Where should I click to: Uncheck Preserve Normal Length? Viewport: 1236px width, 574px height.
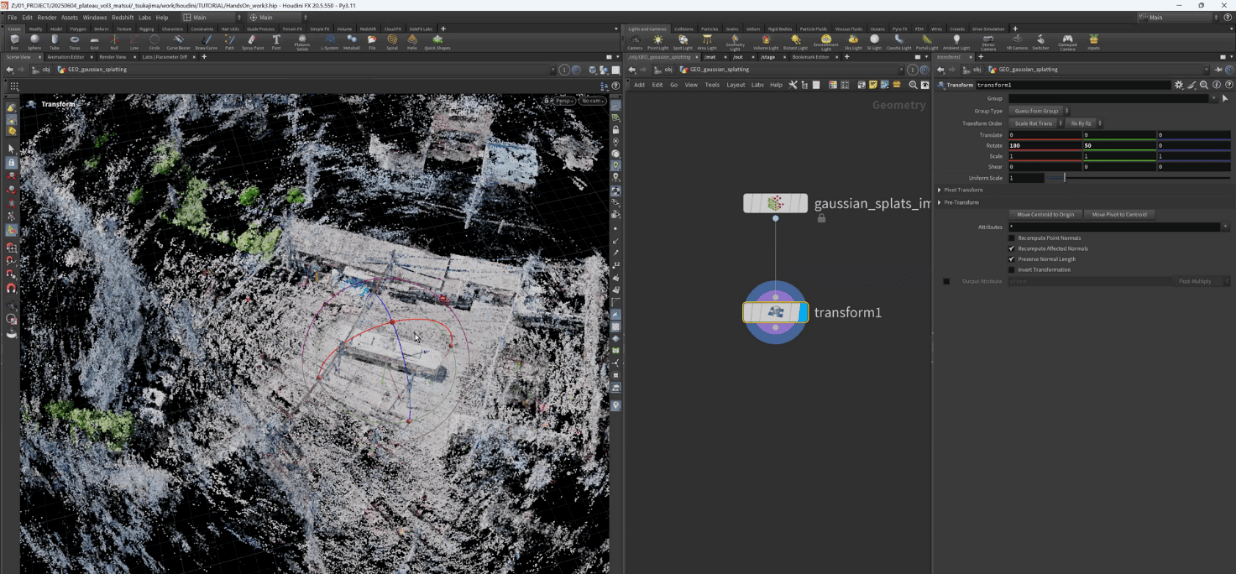pos(1011,259)
